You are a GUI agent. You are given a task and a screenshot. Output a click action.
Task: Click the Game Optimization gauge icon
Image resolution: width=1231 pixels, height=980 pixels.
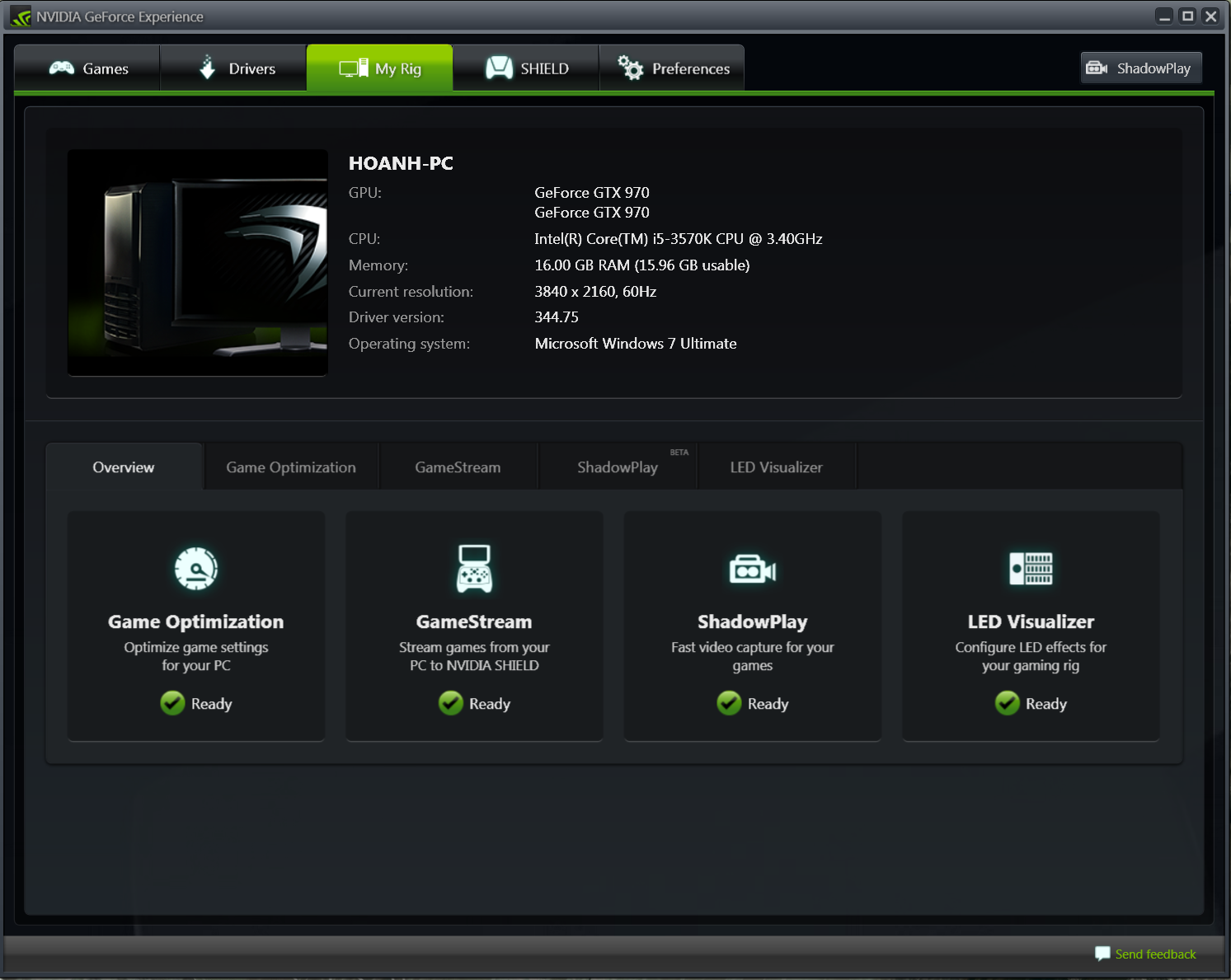196,569
